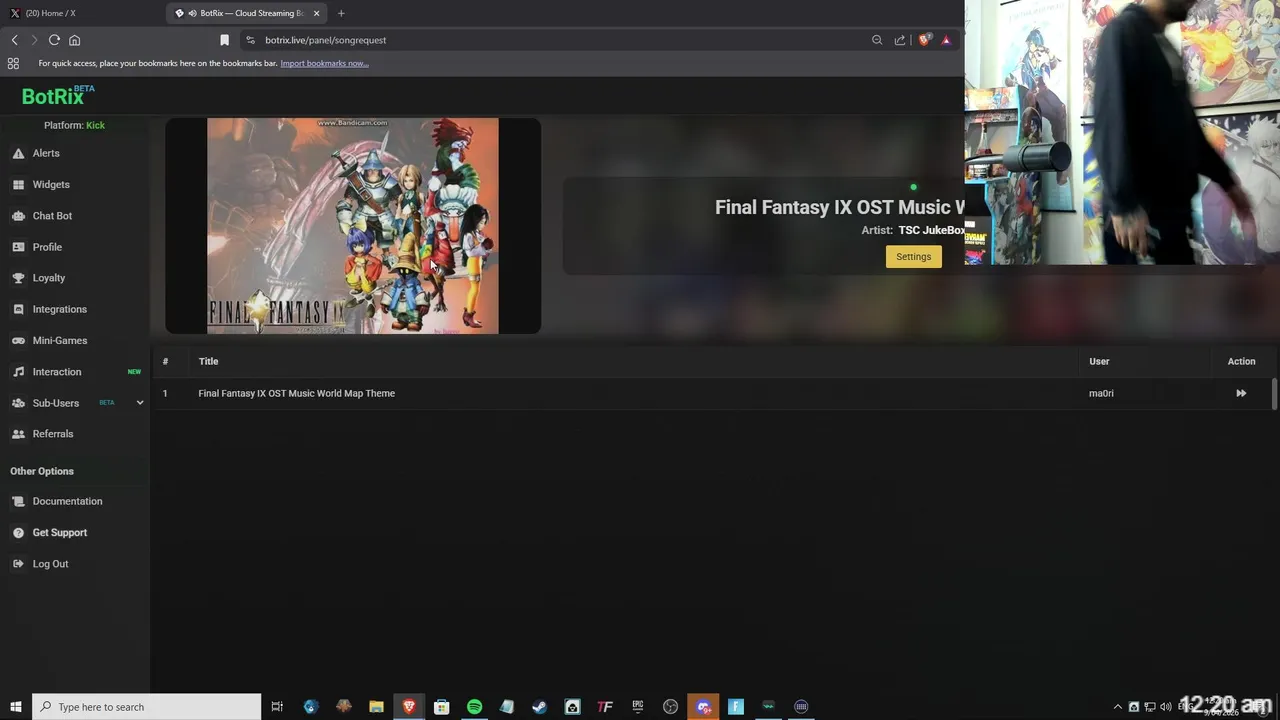
Task: Skip the Final Fantasy IX queued song
Action: point(1241,393)
